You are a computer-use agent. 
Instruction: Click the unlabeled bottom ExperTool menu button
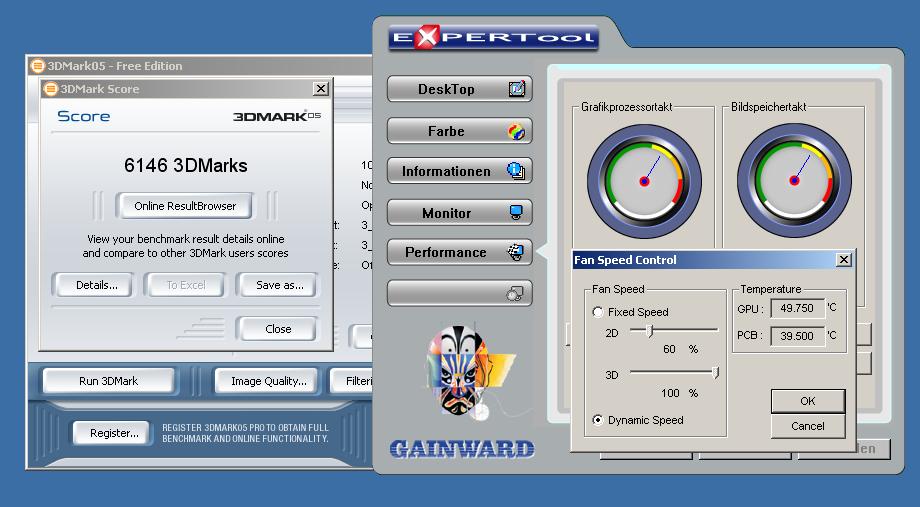pos(459,293)
